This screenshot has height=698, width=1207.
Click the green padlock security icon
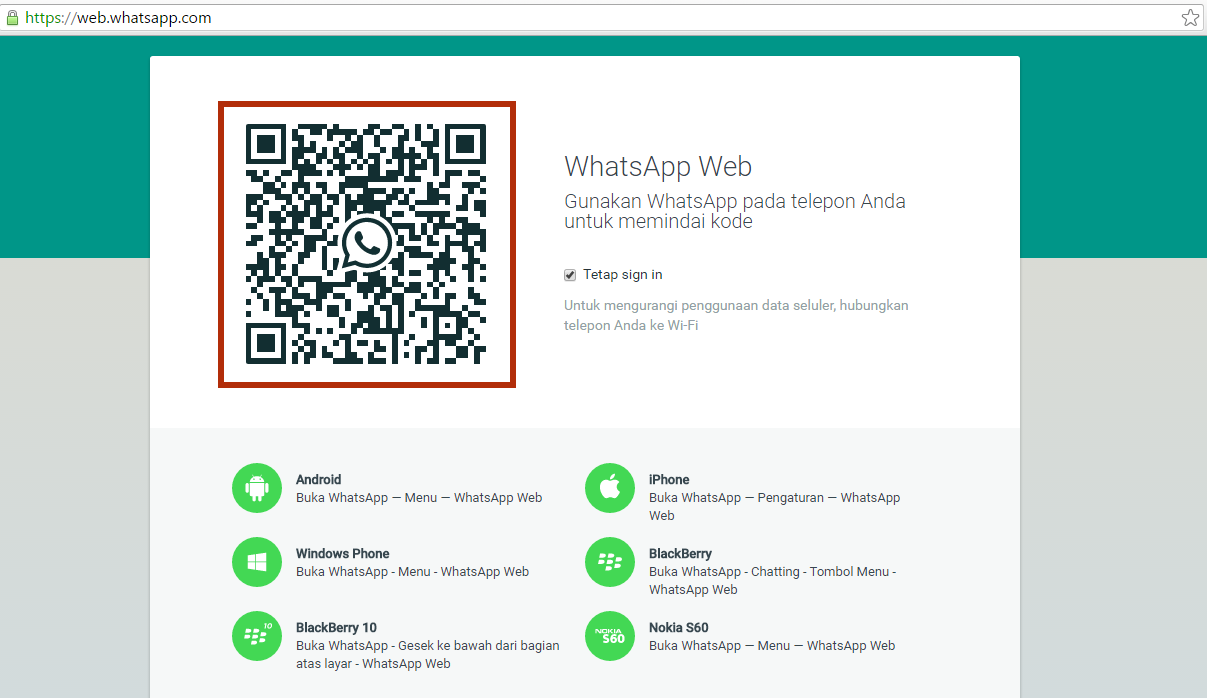13,17
